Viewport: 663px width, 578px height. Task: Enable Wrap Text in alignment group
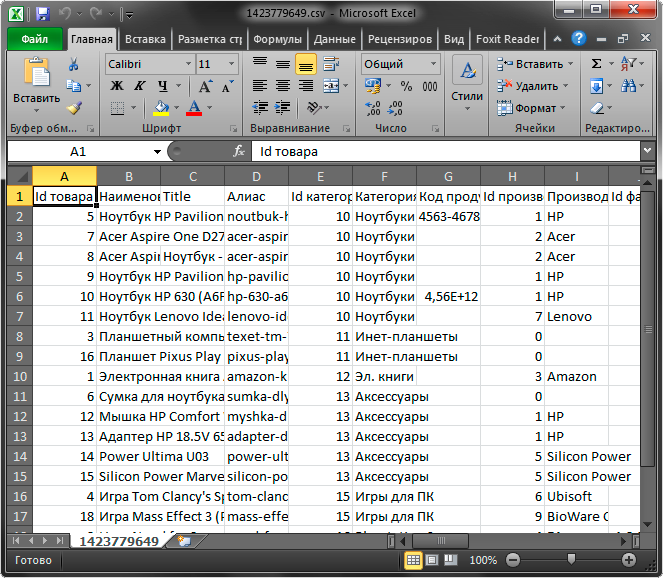331,64
